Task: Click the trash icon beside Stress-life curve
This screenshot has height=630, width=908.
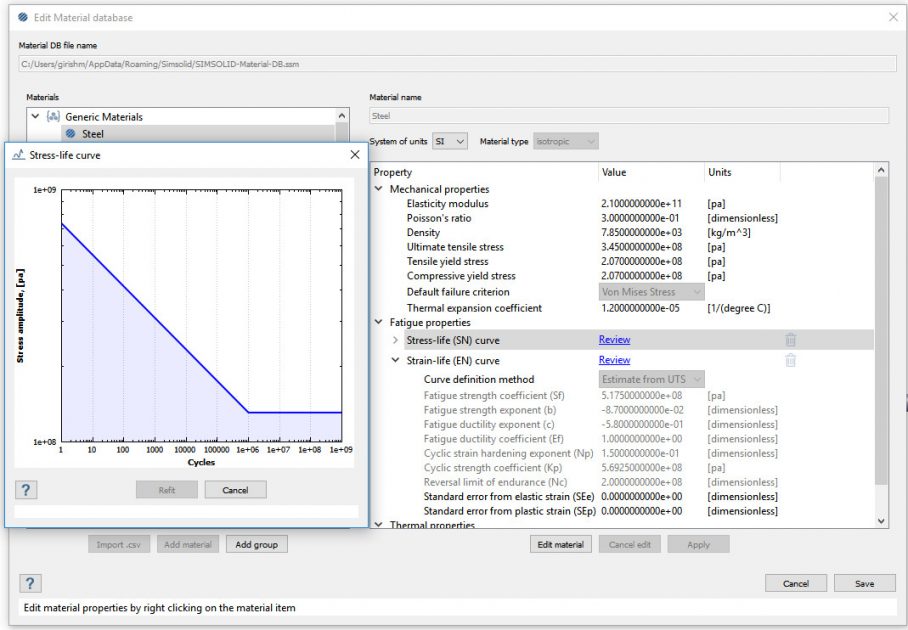Action: tap(790, 340)
